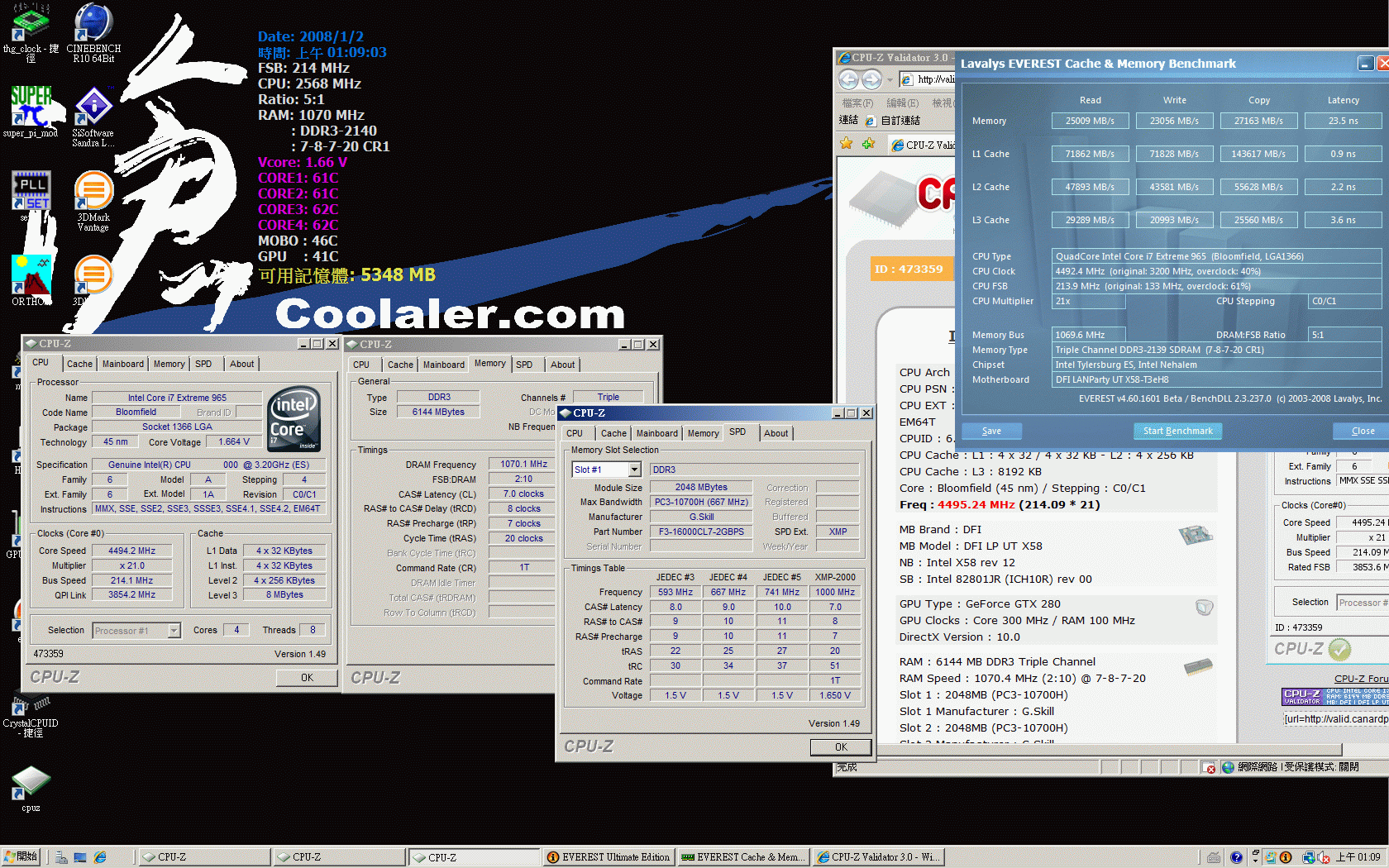
Task: Open the 編輯(E) menu in Internet Explorer
Action: point(903,103)
